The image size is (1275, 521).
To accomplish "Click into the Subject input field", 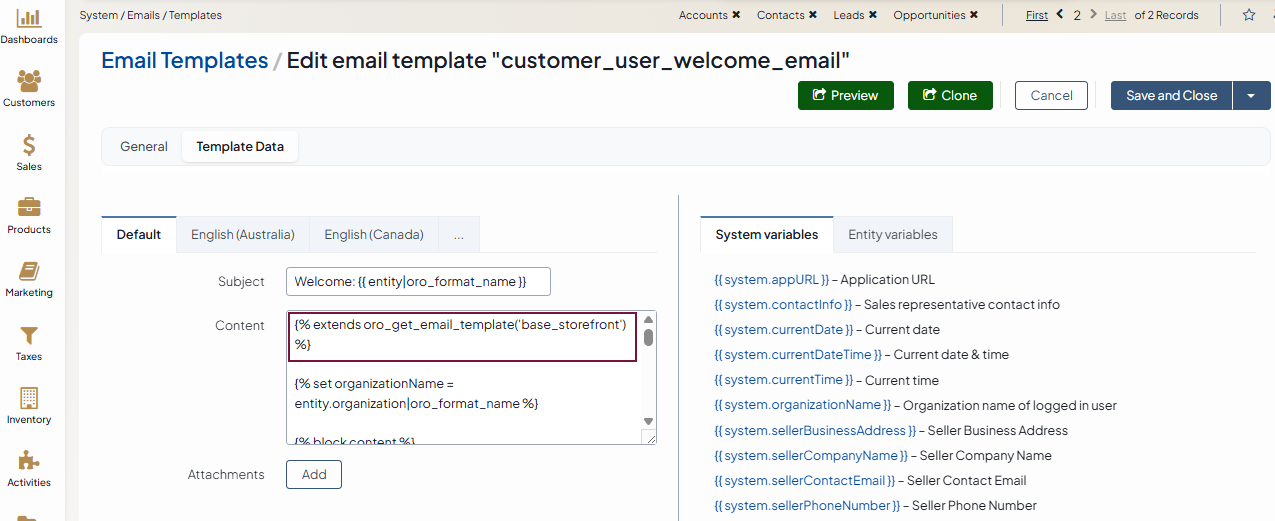I will pos(418,282).
